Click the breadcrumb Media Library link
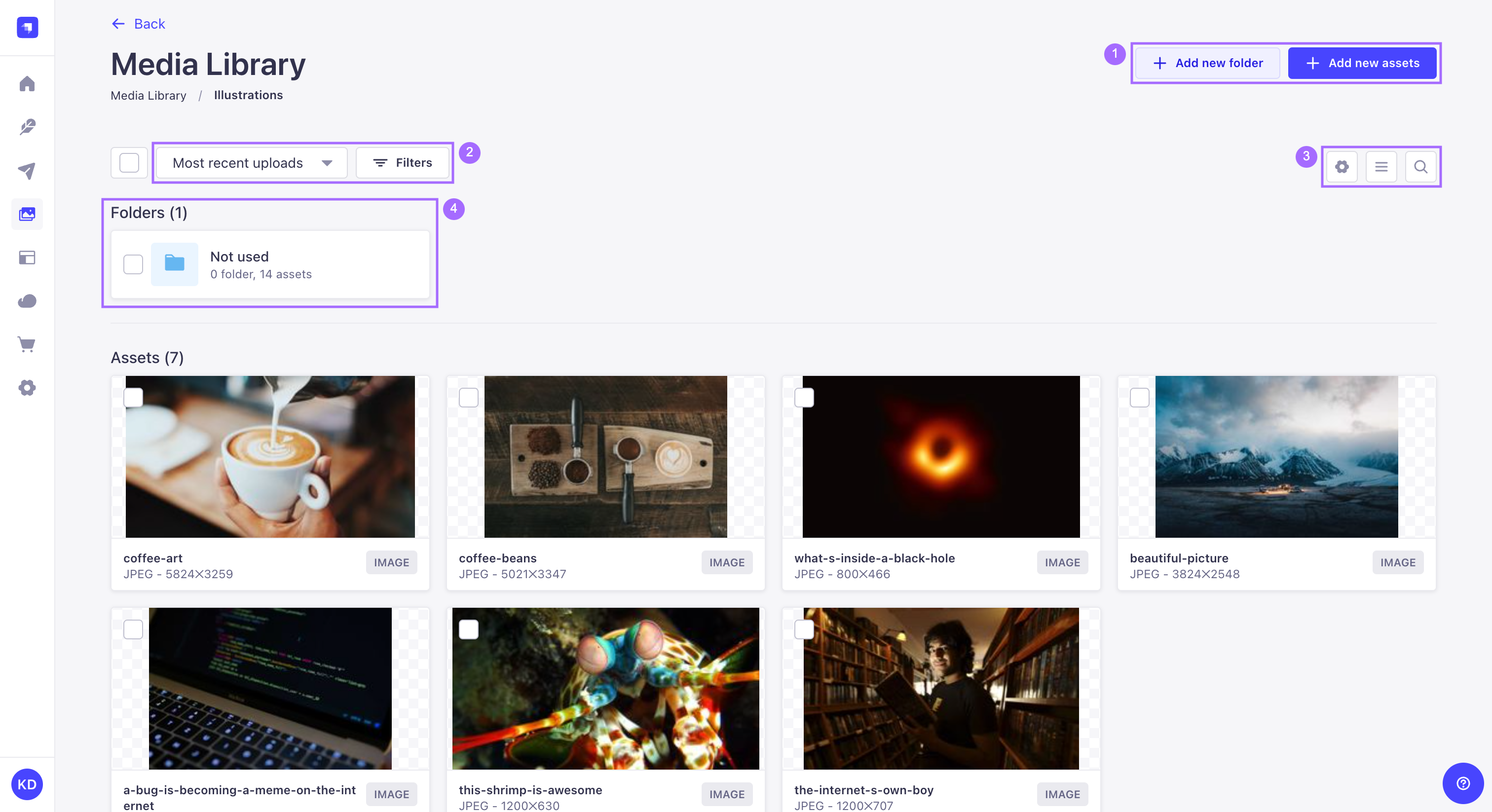Image resolution: width=1492 pixels, height=812 pixels. coord(148,95)
